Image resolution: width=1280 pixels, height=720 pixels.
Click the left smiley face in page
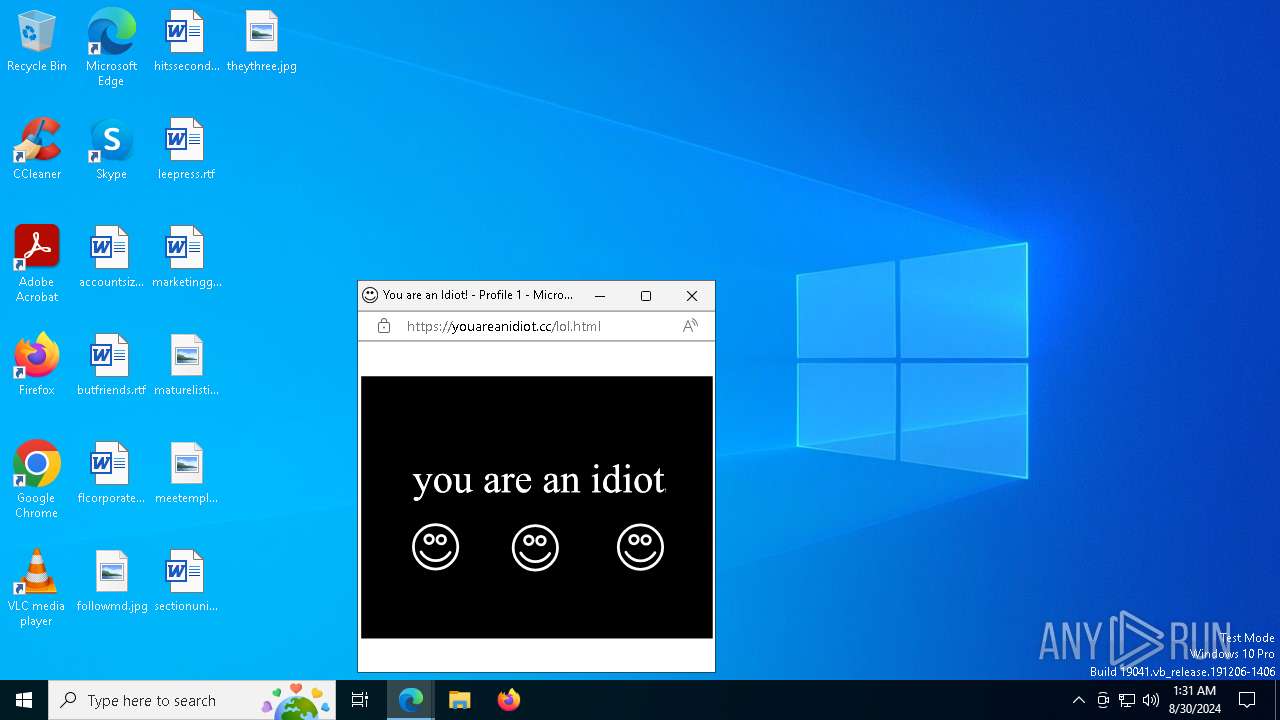click(436, 547)
